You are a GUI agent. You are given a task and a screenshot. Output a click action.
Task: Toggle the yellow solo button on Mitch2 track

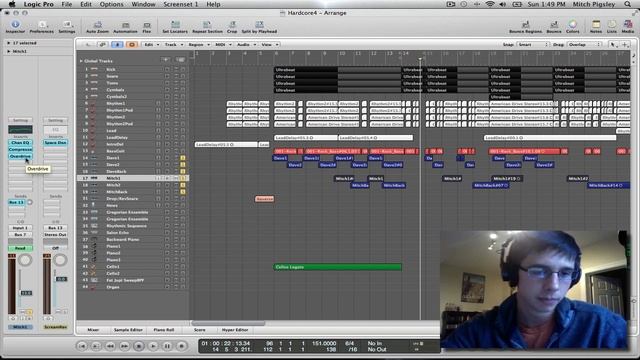pyautogui.click(x=183, y=185)
